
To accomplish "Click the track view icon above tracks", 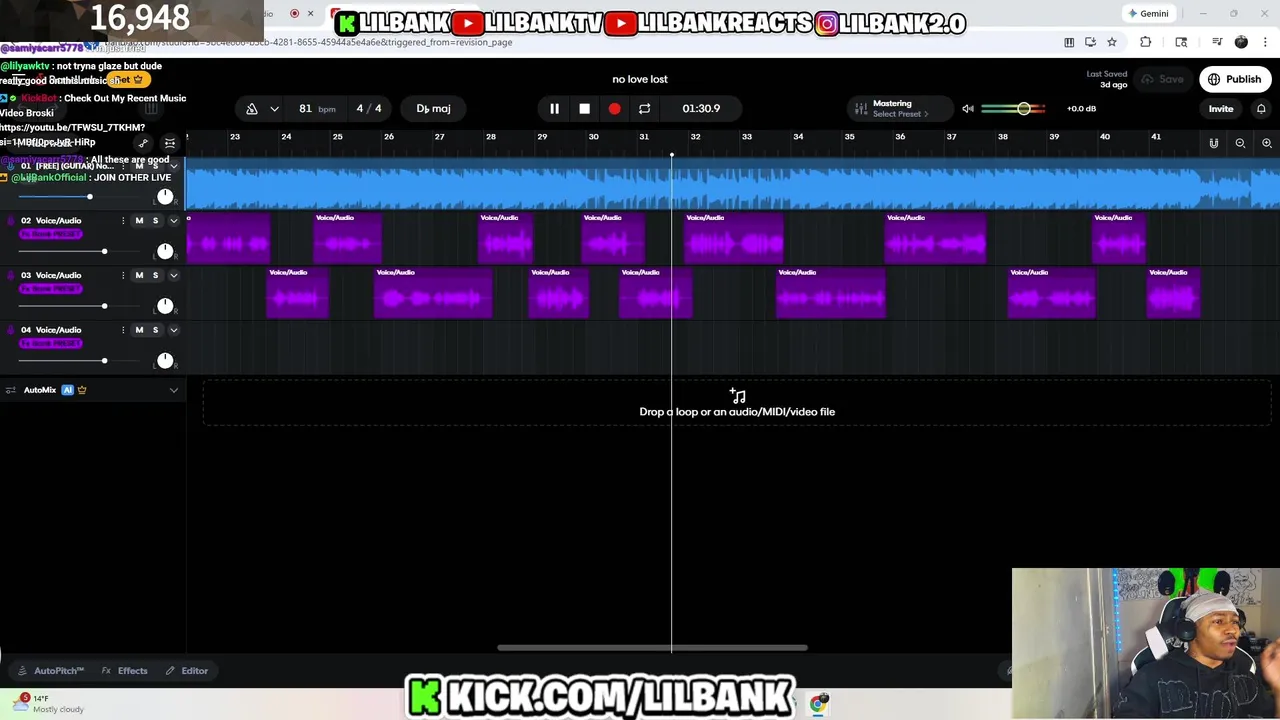I will (170, 144).
